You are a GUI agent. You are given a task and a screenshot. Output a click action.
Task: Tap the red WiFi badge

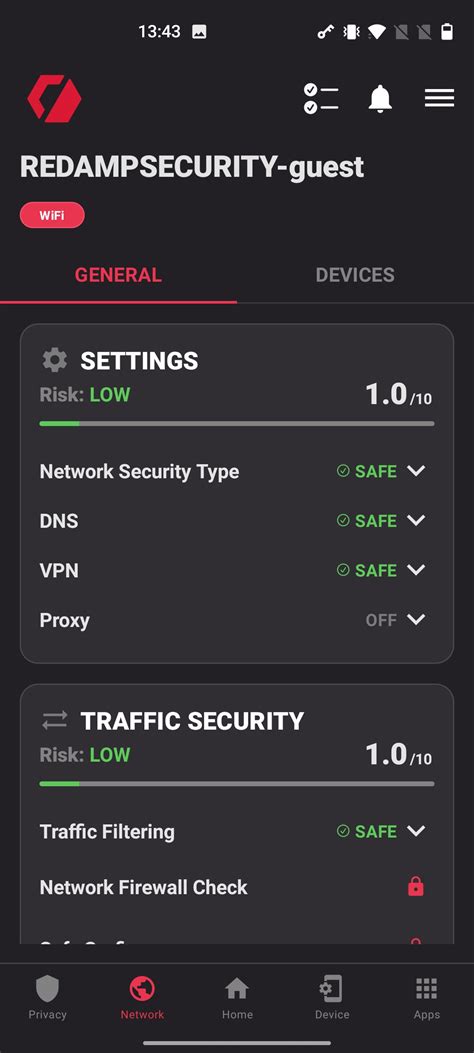tap(52, 216)
